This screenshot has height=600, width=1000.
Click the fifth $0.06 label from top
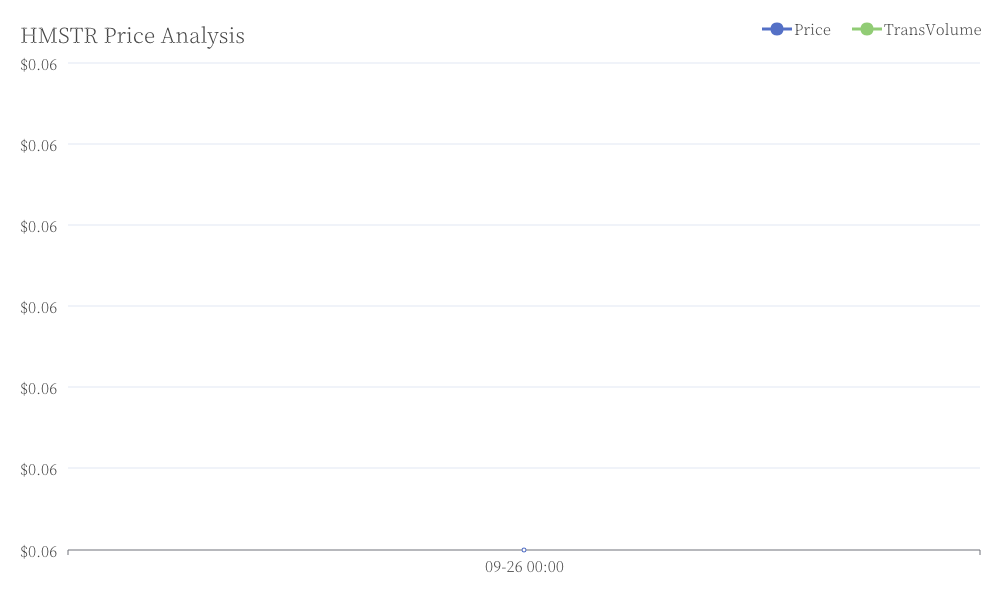pyautogui.click(x=39, y=388)
